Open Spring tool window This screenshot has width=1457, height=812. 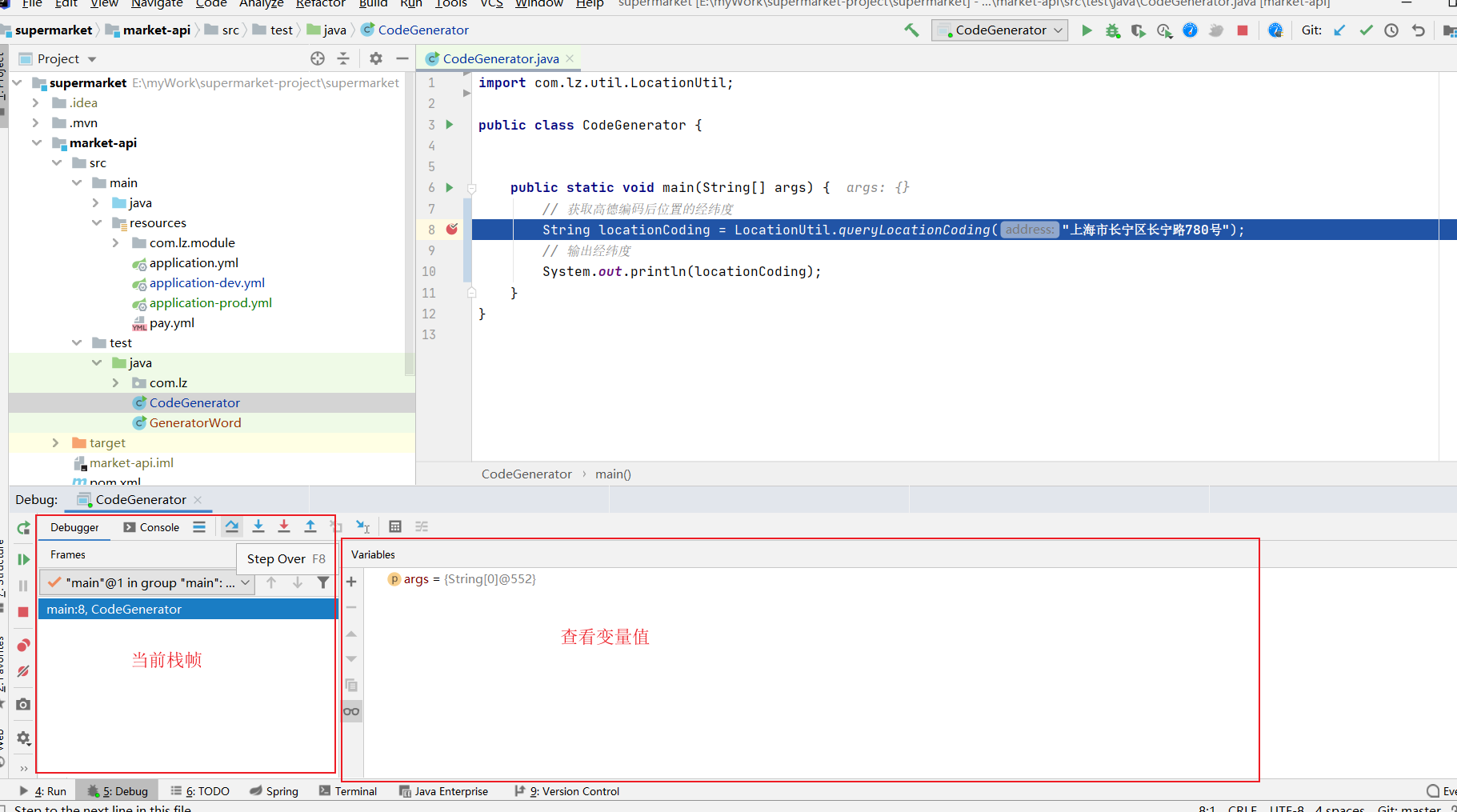[274, 791]
